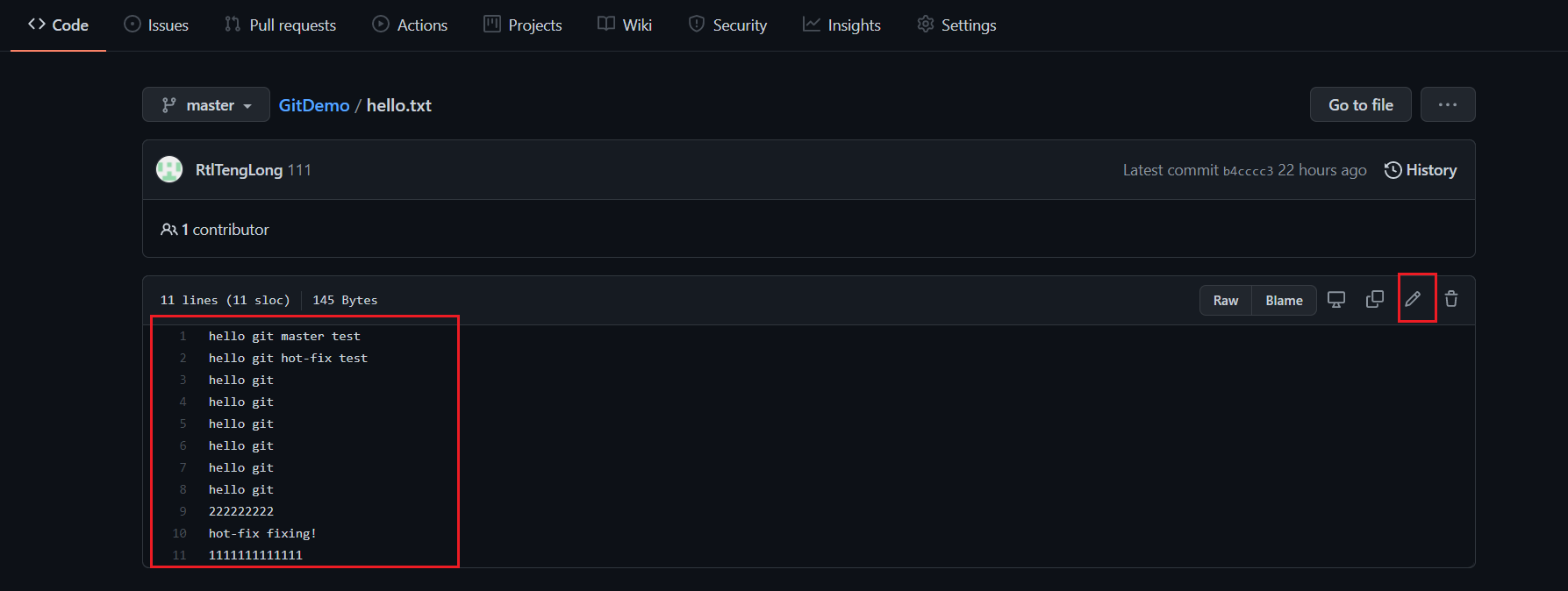Click commit hash b4cccc3
The image size is (1568, 591).
1249,170
